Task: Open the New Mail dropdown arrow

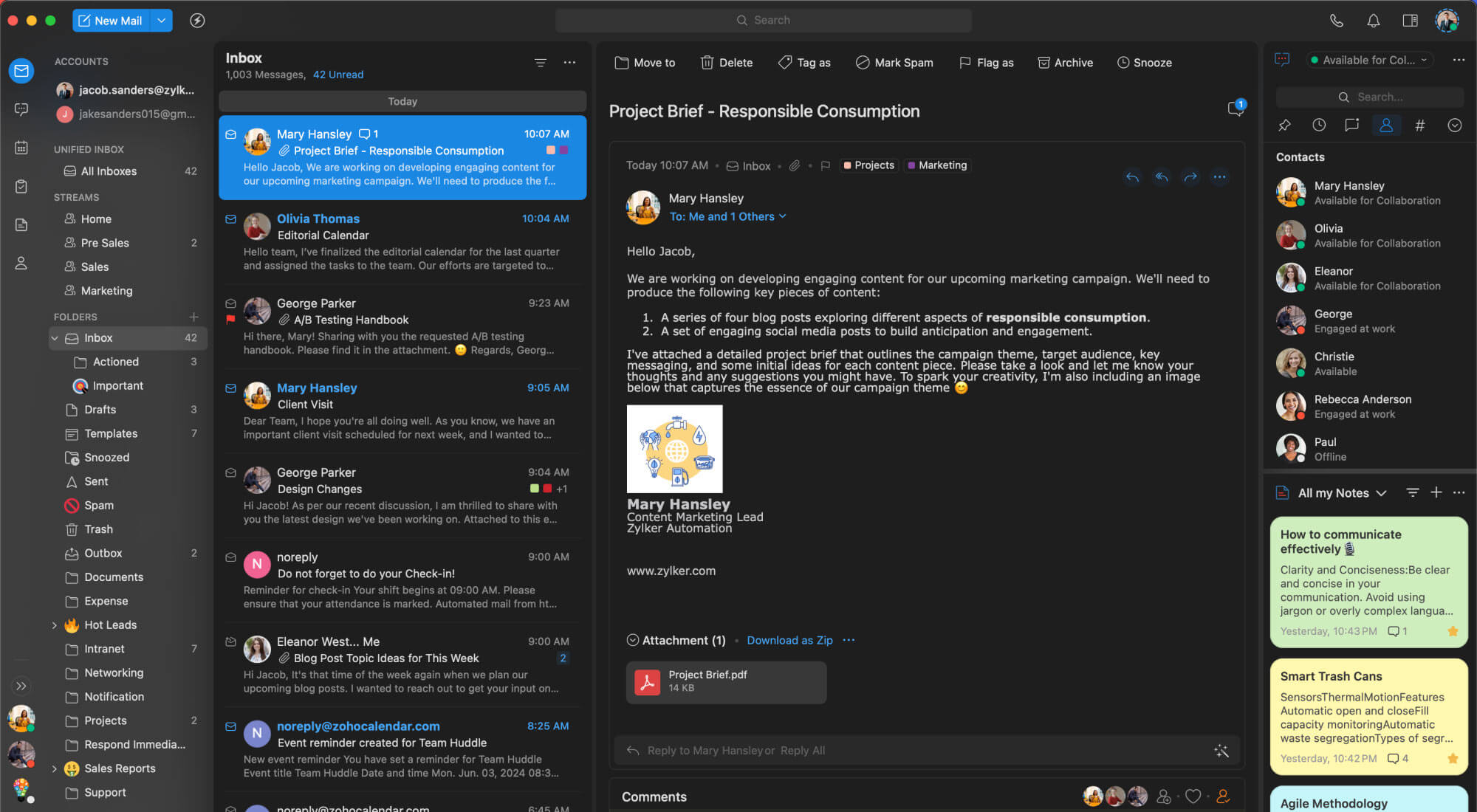Action: pyautogui.click(x=161, y=21)
